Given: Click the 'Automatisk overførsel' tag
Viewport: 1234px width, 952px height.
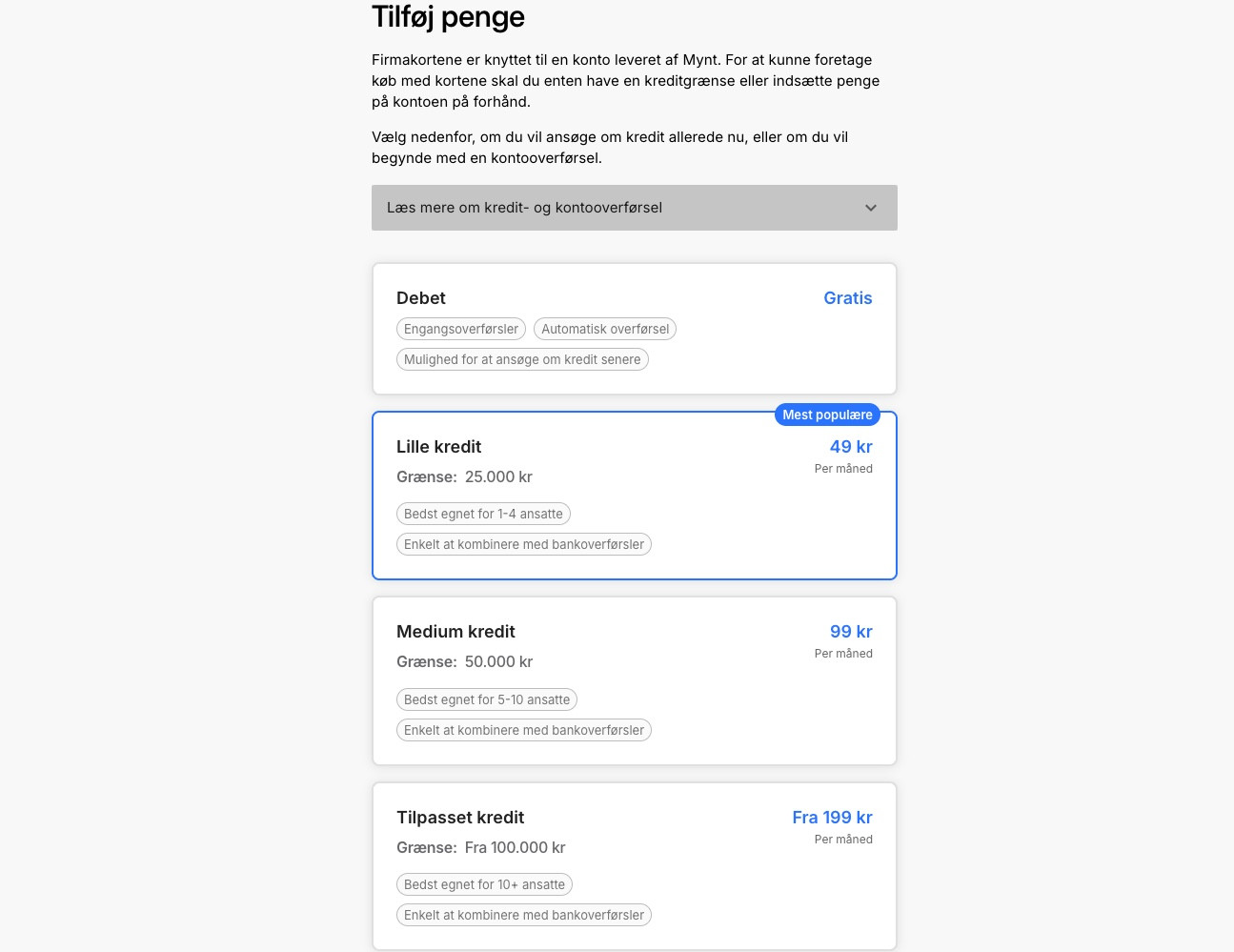Looking at the screenshot, I should click(605, 329).
